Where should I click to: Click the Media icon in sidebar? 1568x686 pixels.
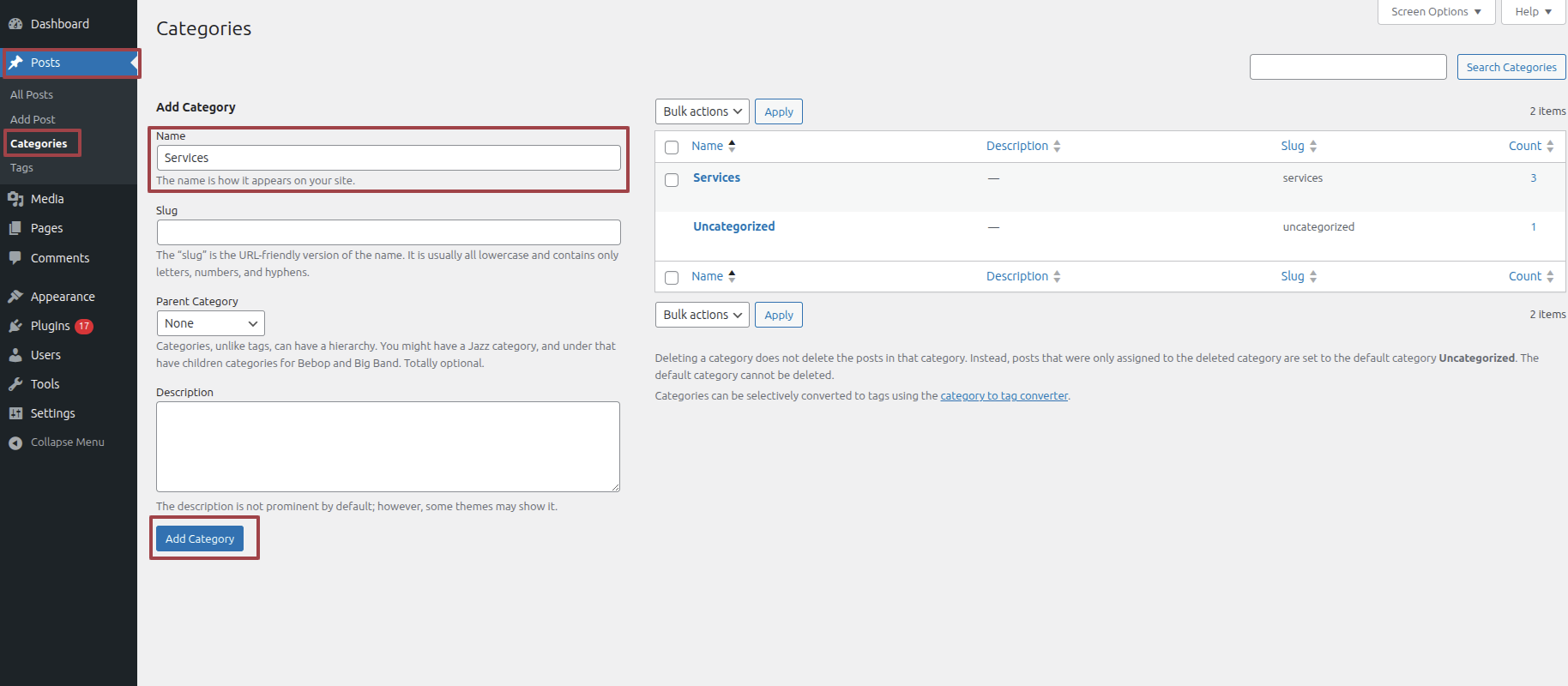15,199
